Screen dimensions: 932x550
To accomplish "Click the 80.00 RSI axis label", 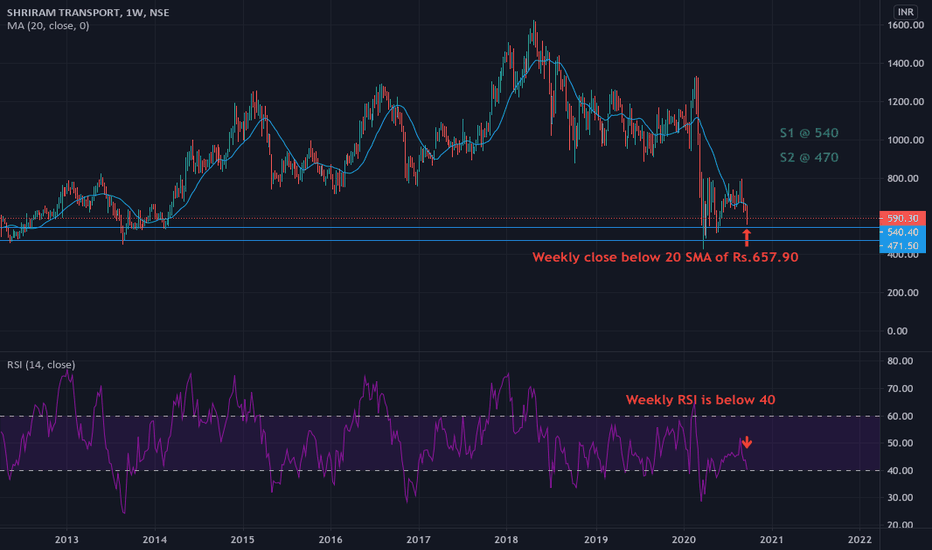I will click(x=900, y=361).
